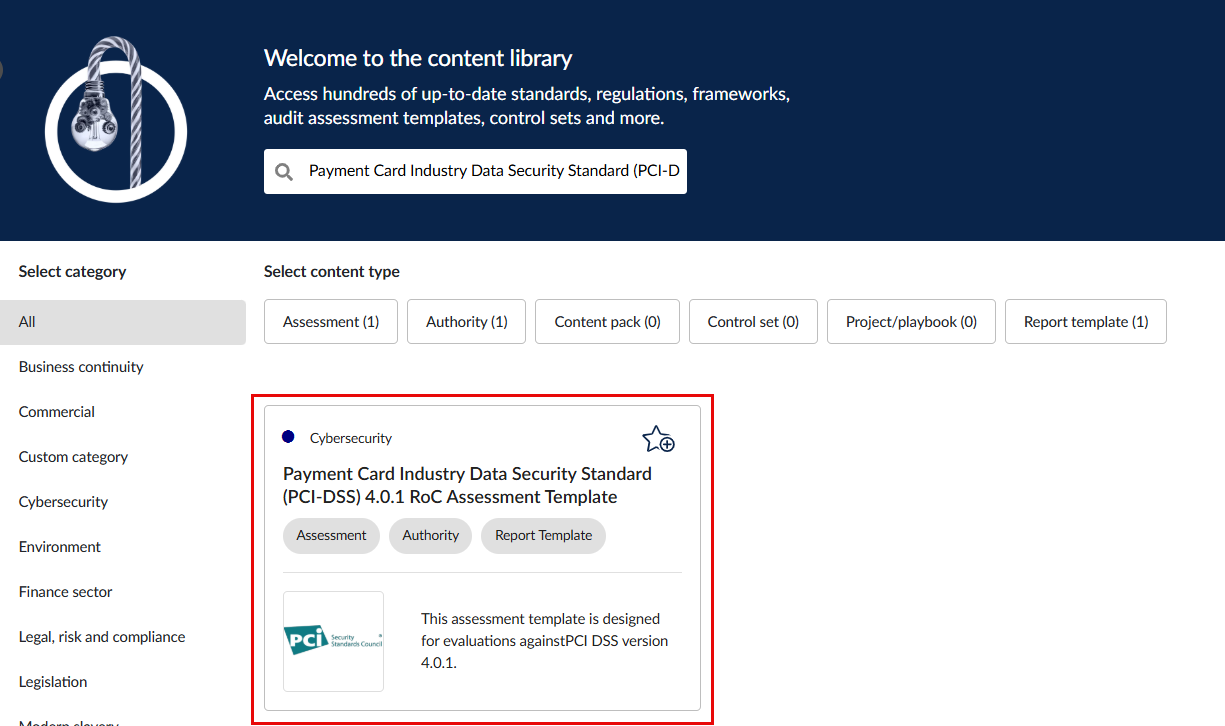Viewport: 1225px width, 726px height.
Task: Add PCI-DSS template to favorites star
Action: click(x=658, y=439)
